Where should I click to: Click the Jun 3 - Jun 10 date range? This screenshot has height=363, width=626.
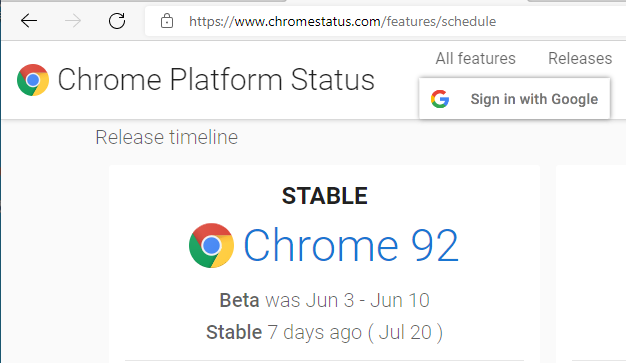368,300
